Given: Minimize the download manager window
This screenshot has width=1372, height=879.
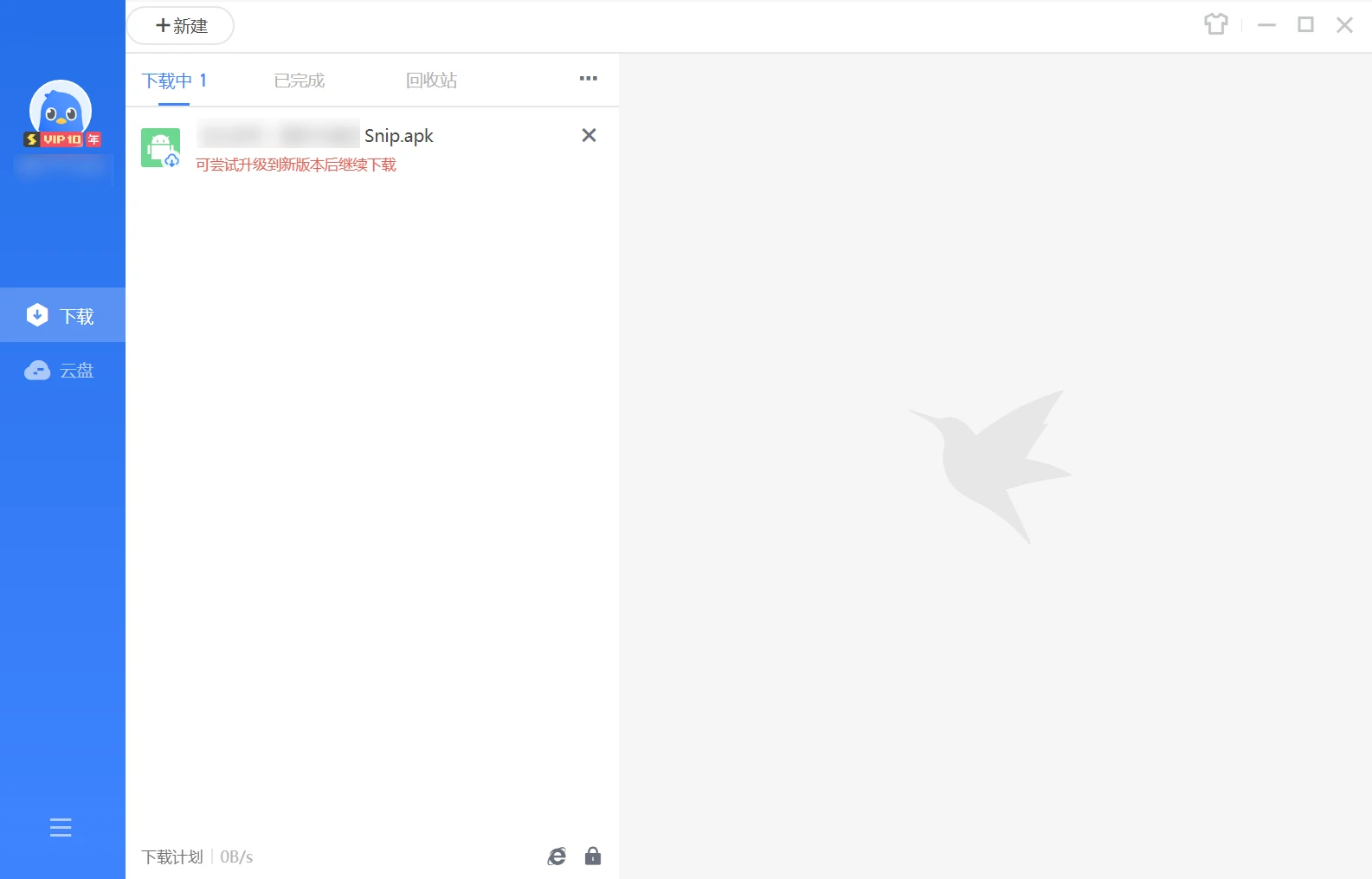Looking at the screenshot, I should point(1266,25).
